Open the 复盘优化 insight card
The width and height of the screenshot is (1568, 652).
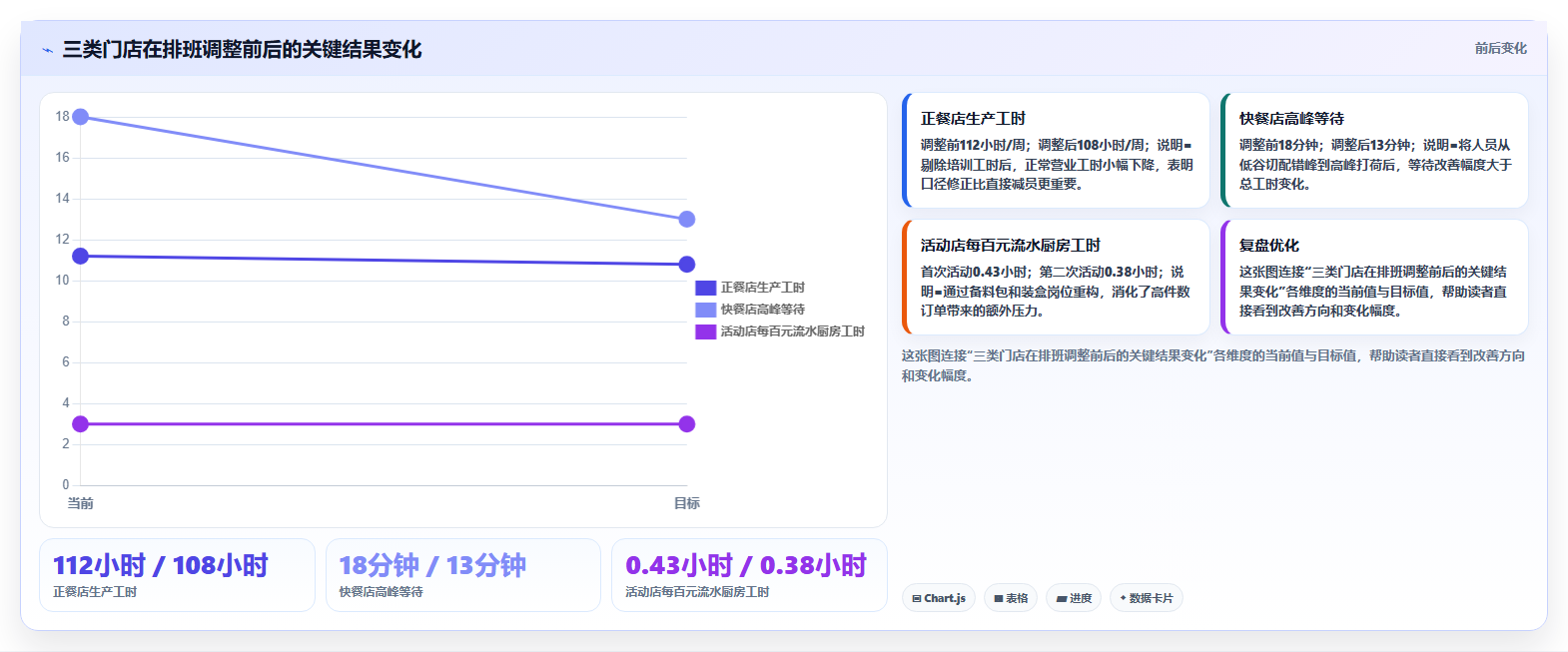[1374, 278]
